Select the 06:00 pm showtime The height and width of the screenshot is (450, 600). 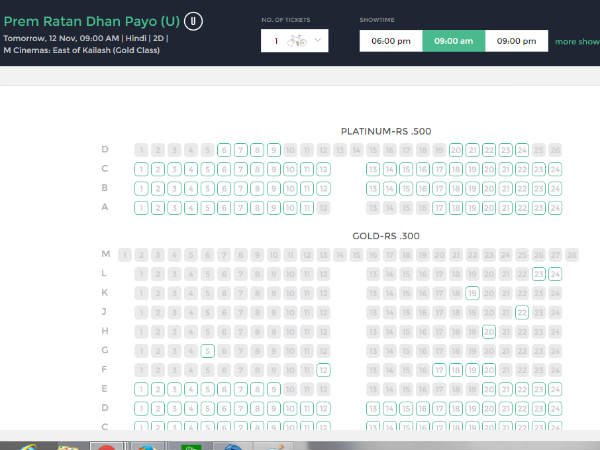(x=391, y=41)
